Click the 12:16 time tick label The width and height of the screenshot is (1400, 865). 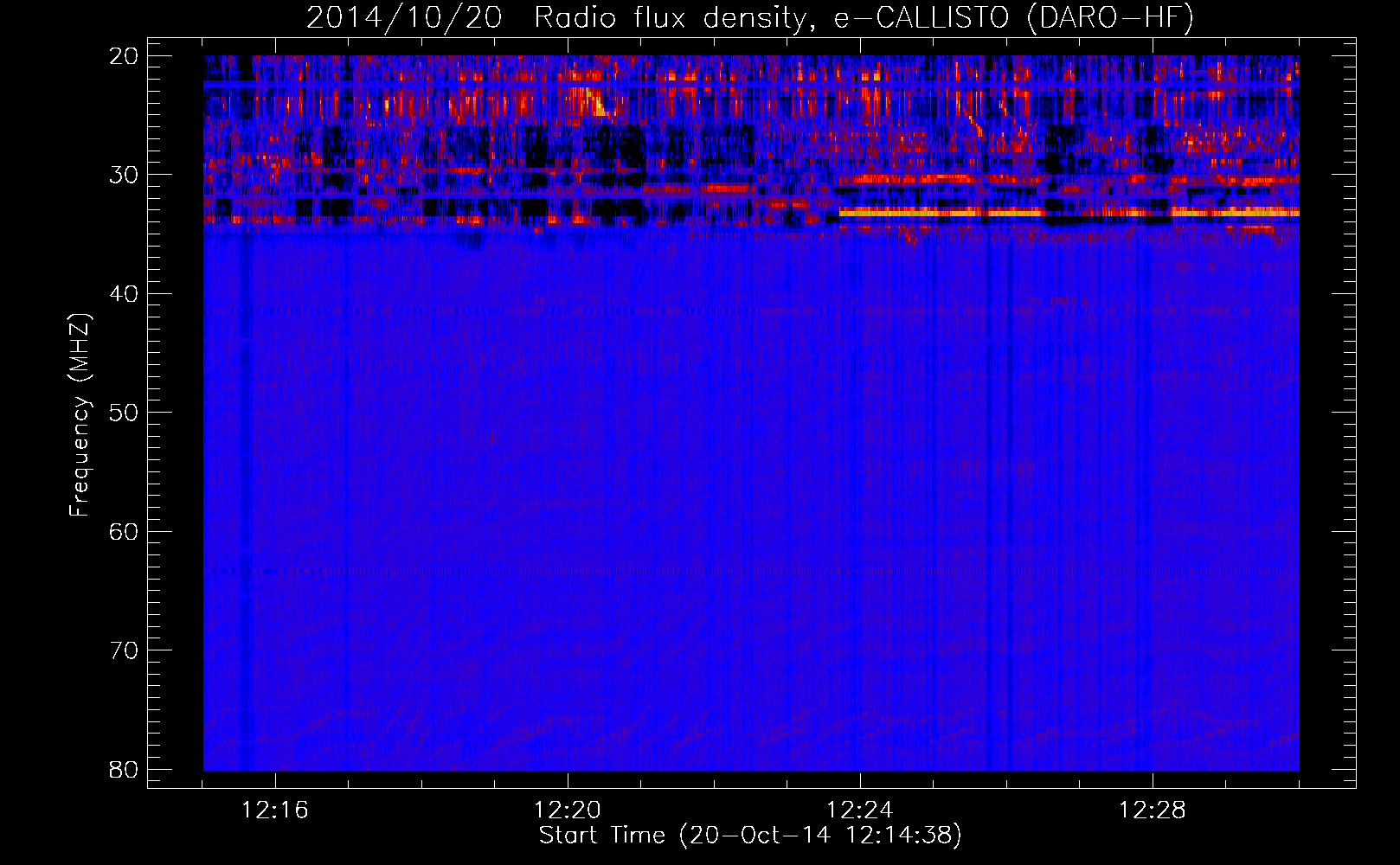275,811
